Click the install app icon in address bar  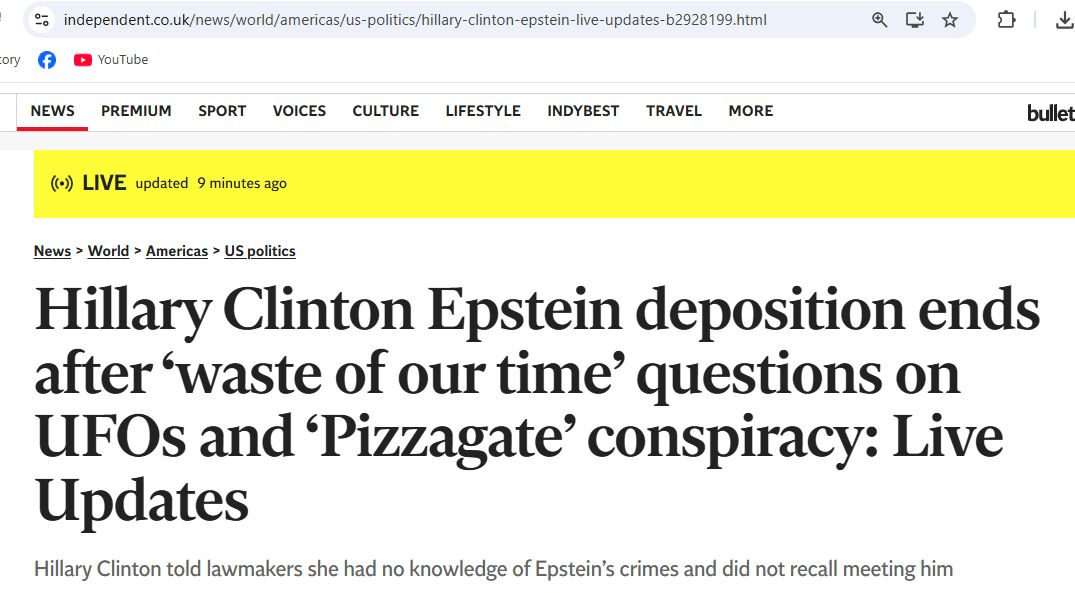[915, 19]
